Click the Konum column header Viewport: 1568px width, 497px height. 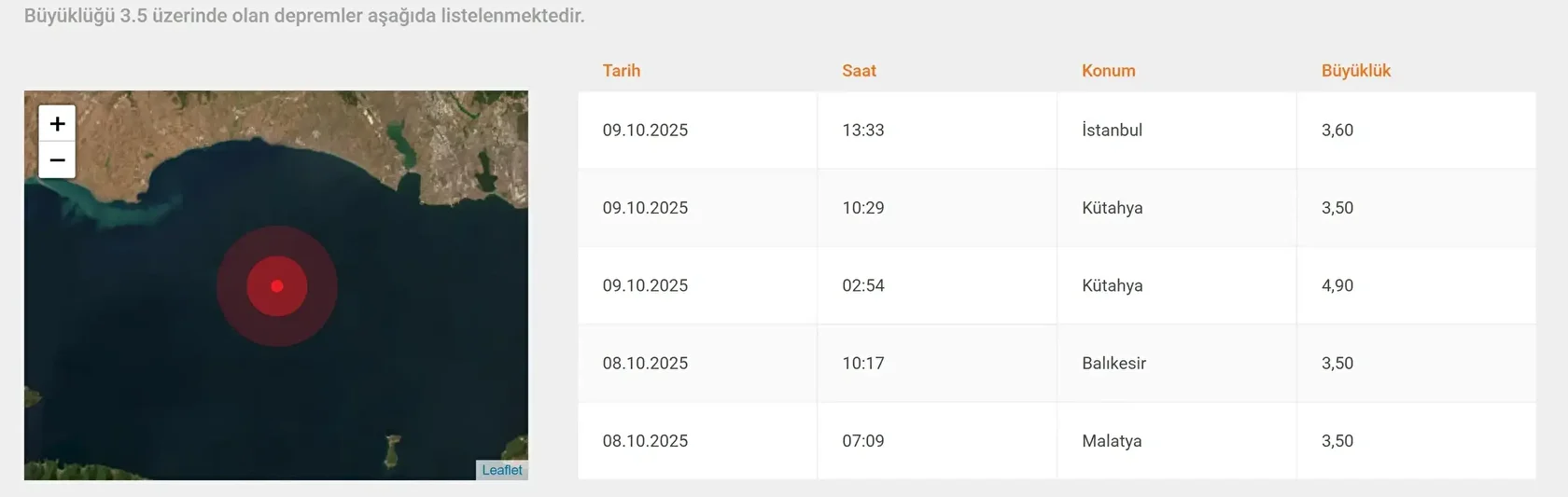tap(1108, 71)
